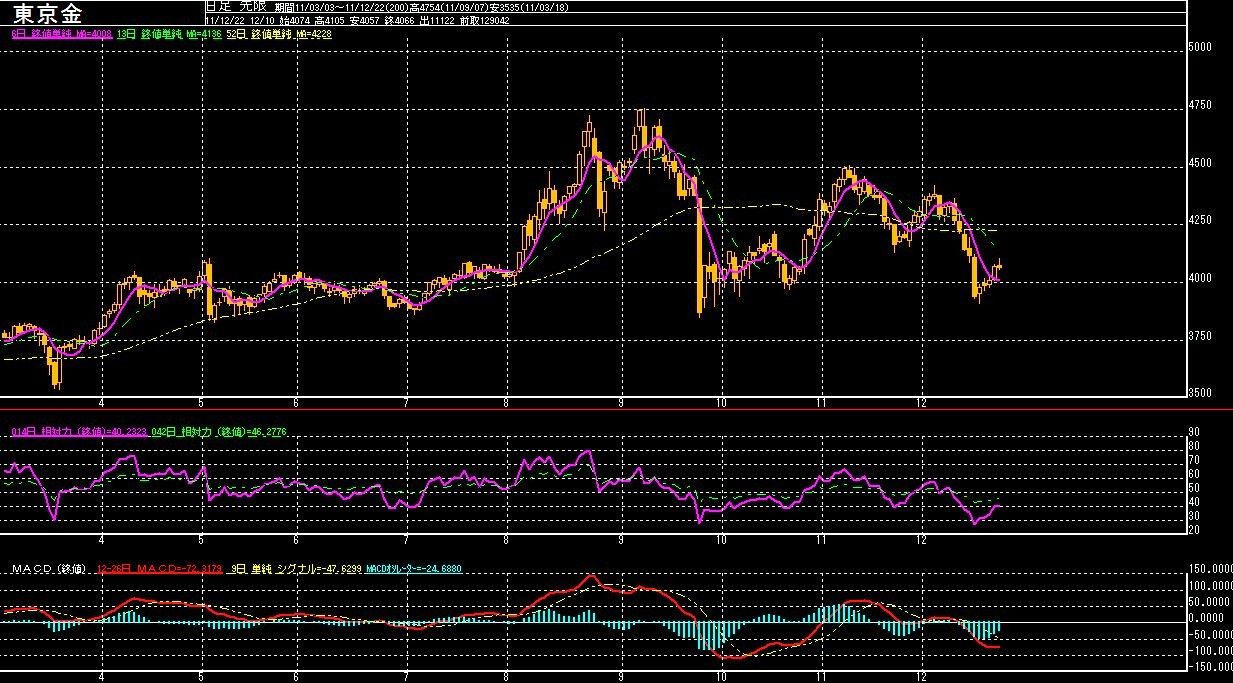
Task: Click month 6 label under price chart
Action: click(x=297, y=402)
